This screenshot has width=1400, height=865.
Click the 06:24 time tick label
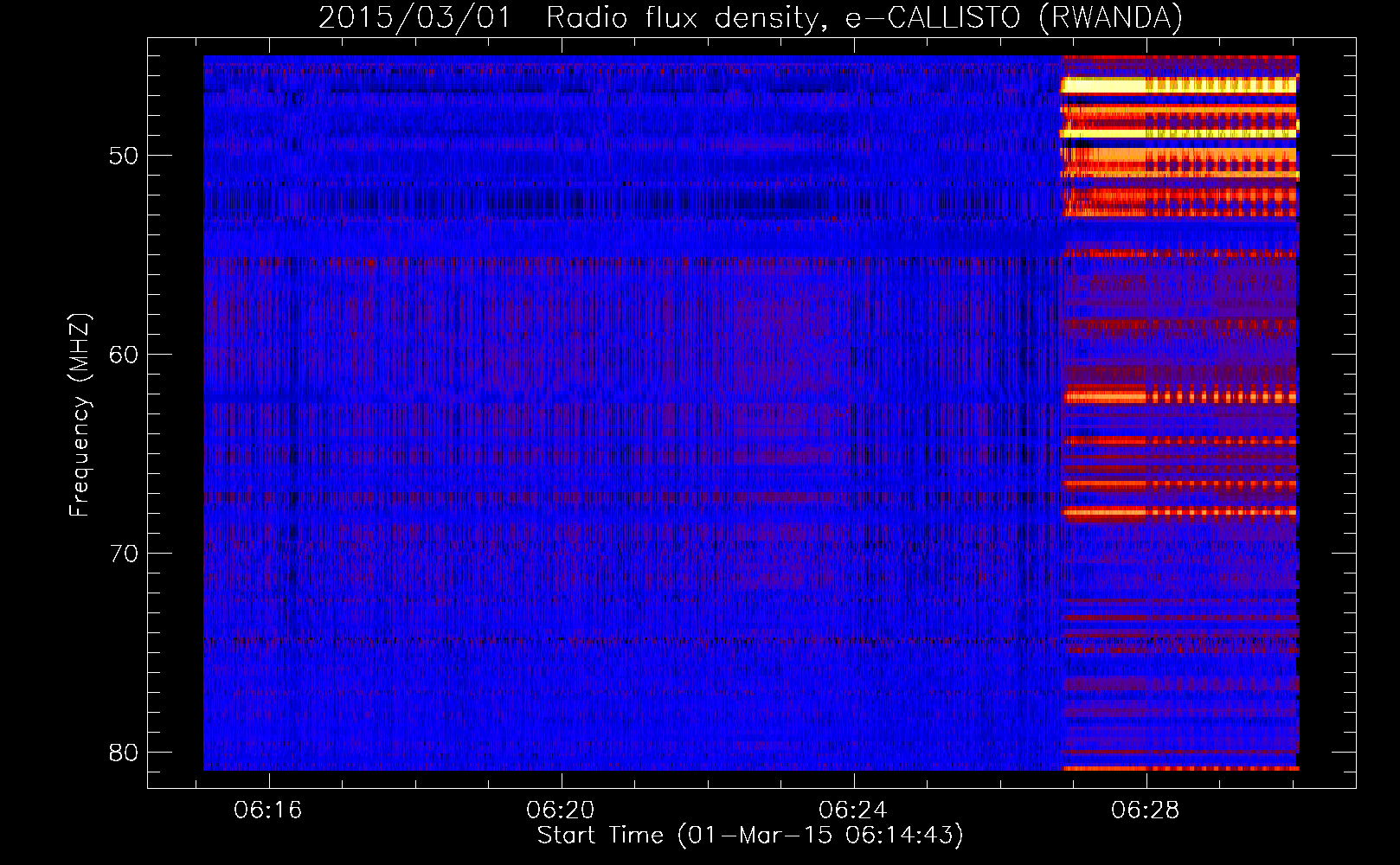(853, 811)
